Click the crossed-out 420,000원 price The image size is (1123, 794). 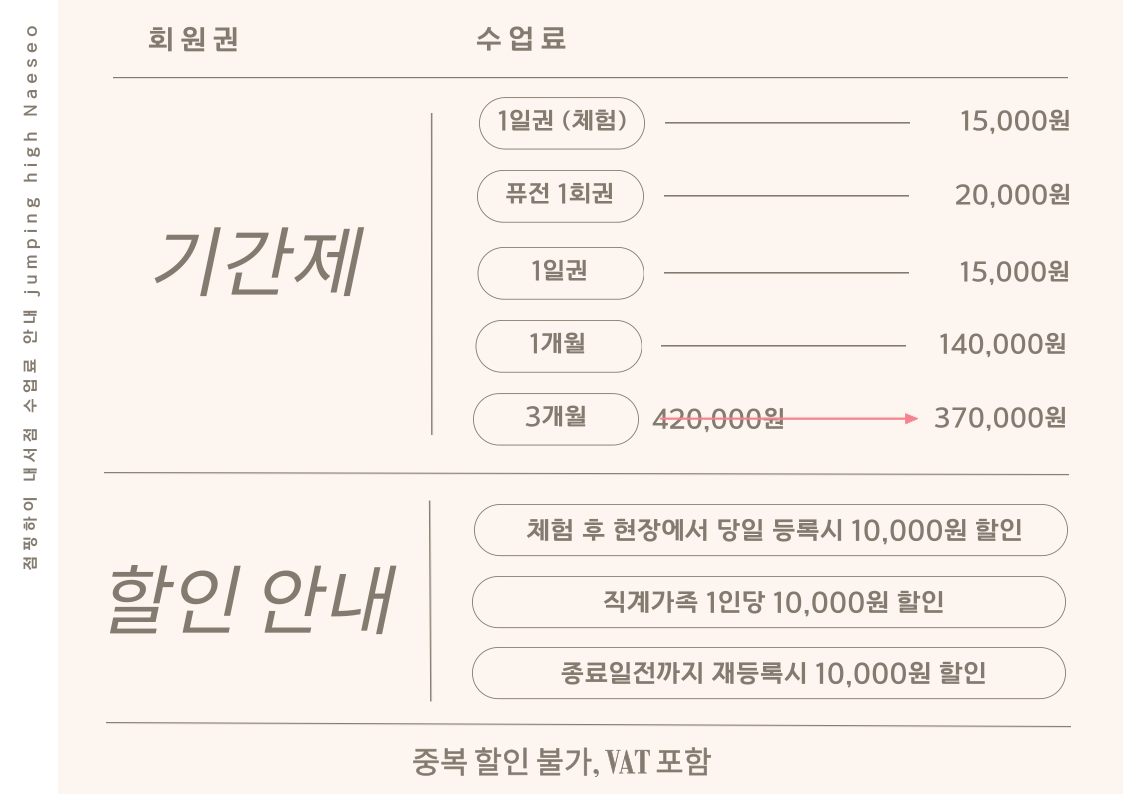pos(717,420)
